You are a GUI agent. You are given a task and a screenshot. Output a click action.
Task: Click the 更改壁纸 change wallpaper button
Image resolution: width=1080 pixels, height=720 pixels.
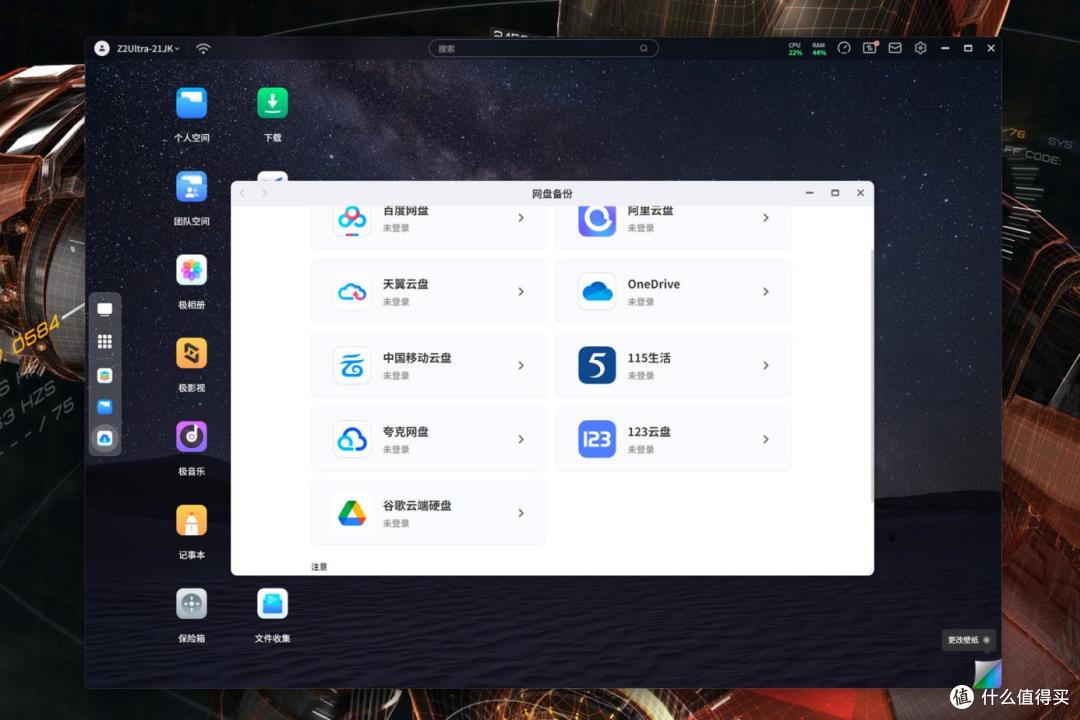coord(963,640)
